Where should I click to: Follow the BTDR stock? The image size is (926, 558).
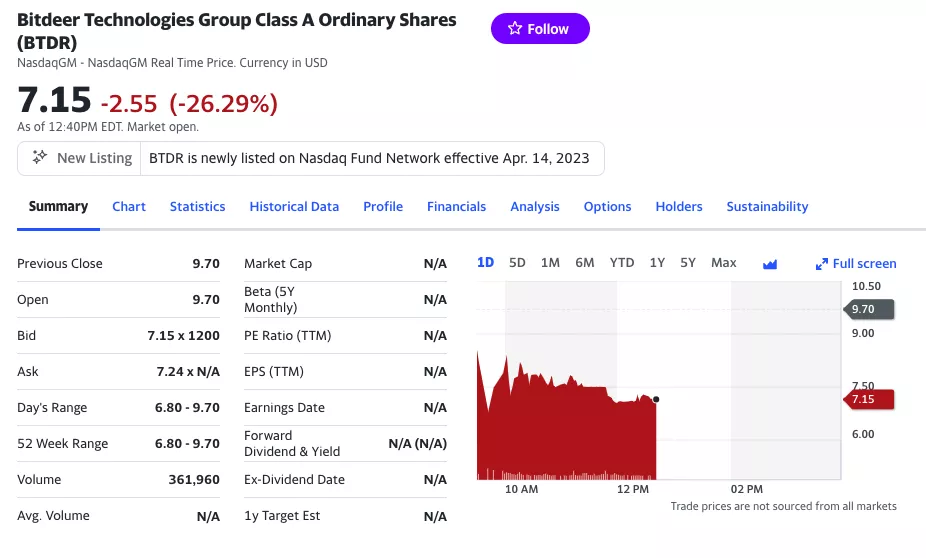[540, 29]
